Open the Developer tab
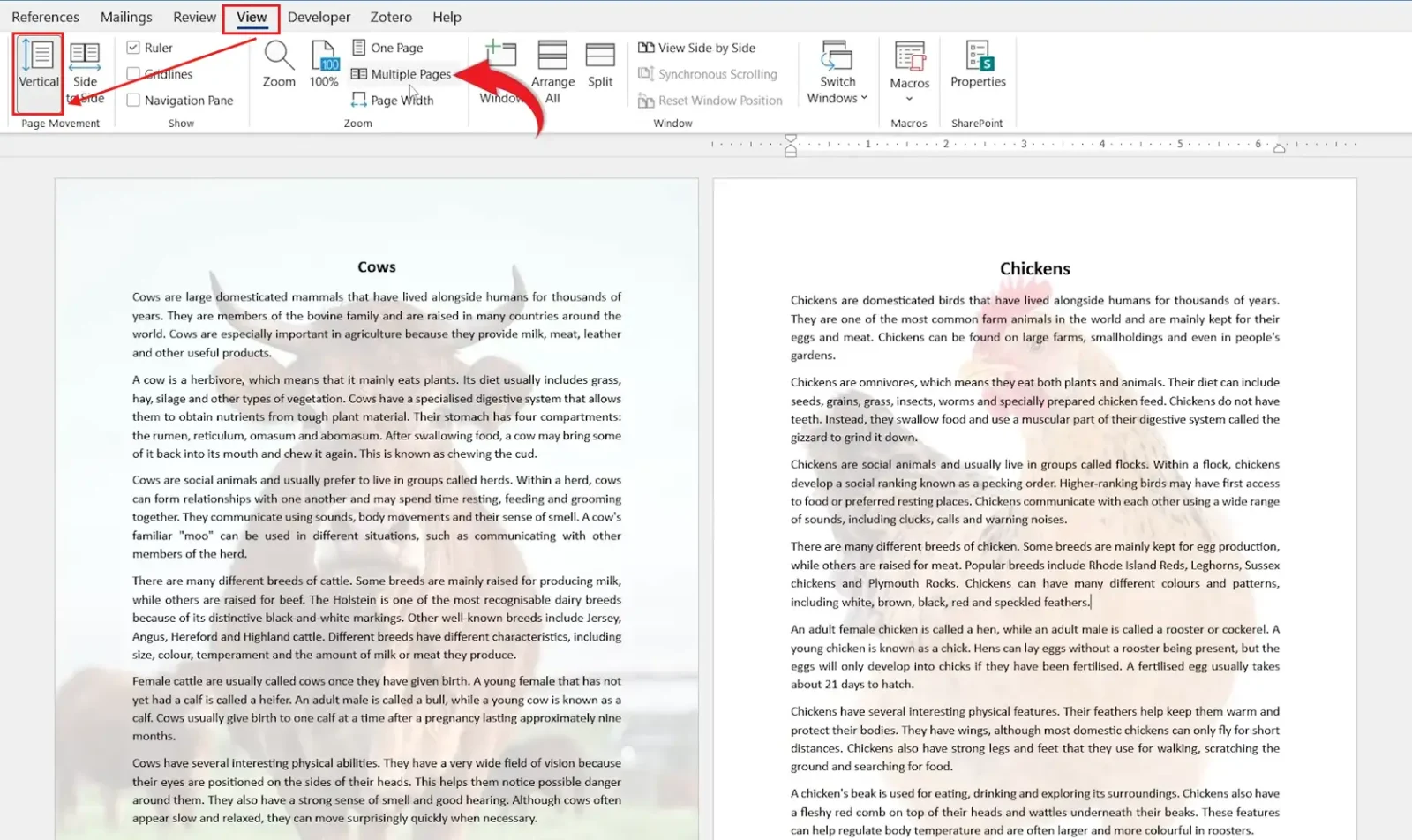This screenshot has width=1412, height=840. 319,17
